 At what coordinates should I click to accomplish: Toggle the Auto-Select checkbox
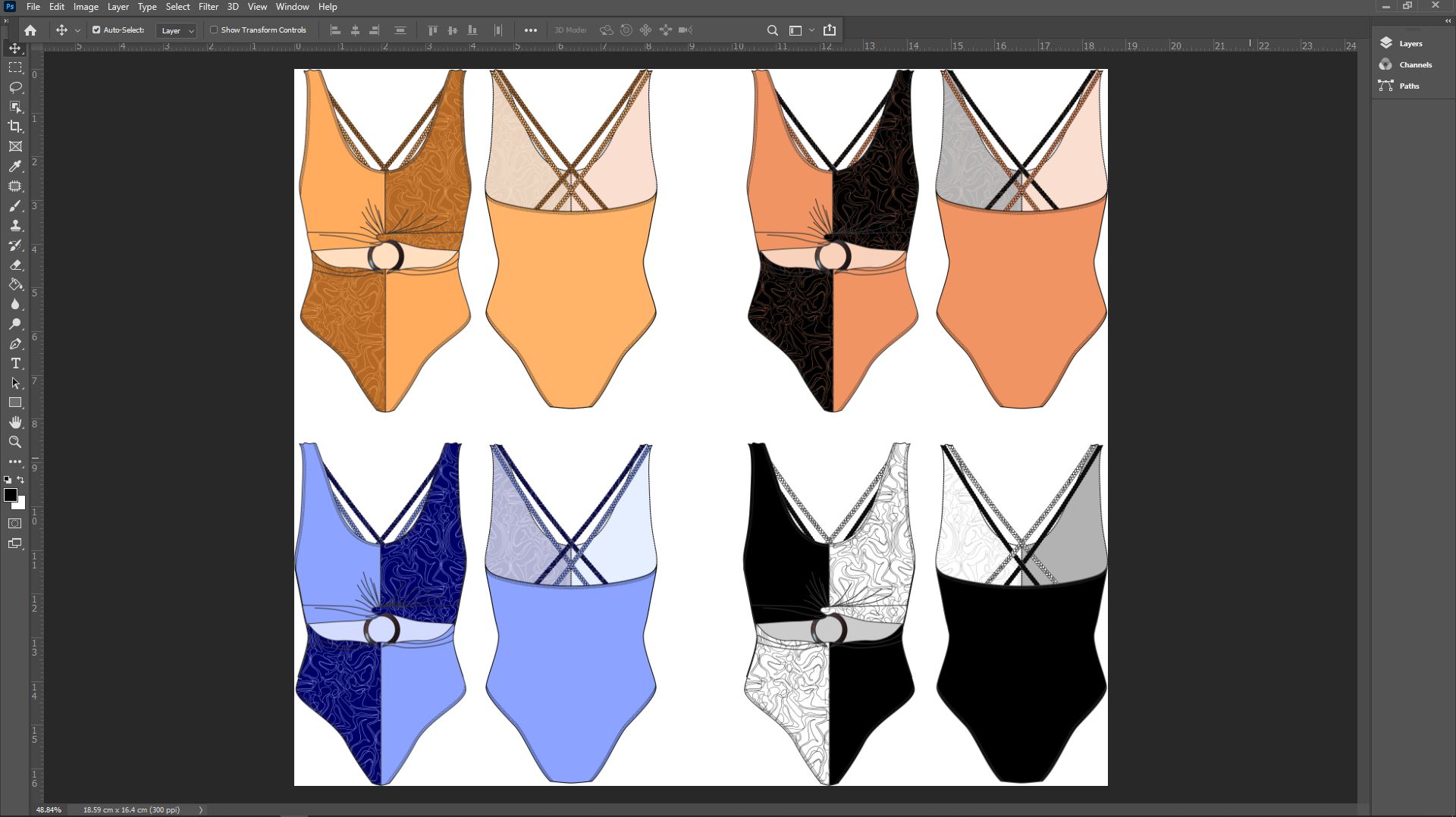pos(96,30)
